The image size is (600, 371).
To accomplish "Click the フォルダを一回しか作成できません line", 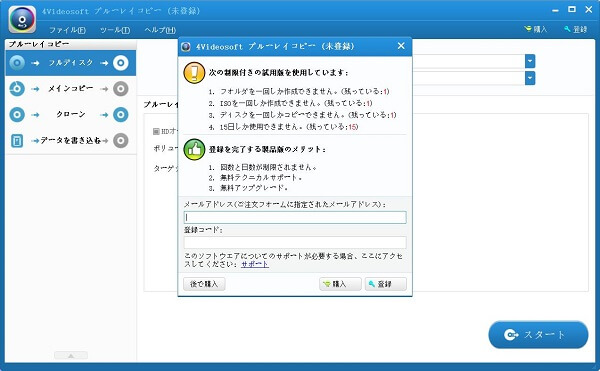I will (x=299, y=91).
